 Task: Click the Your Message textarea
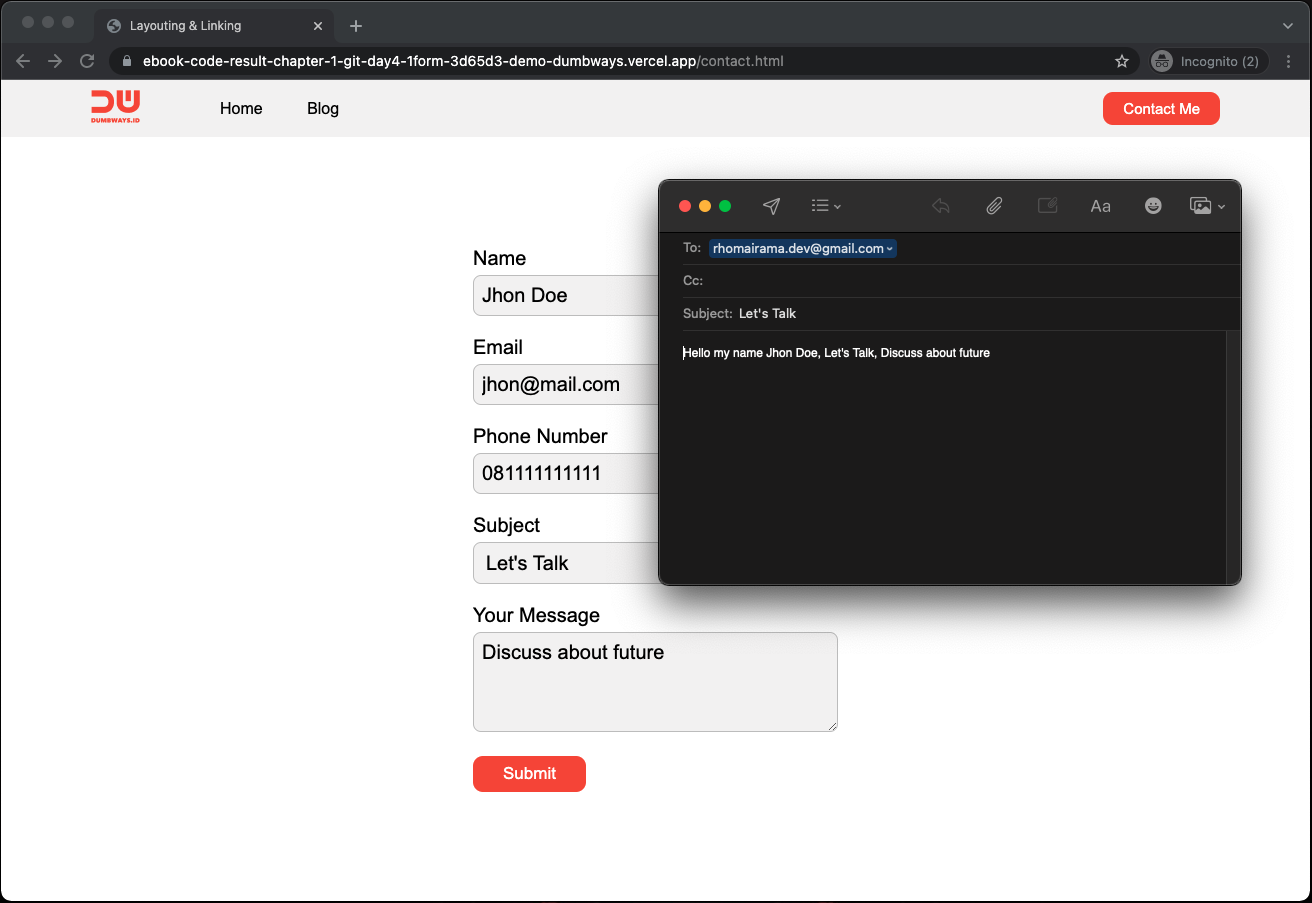655,681
